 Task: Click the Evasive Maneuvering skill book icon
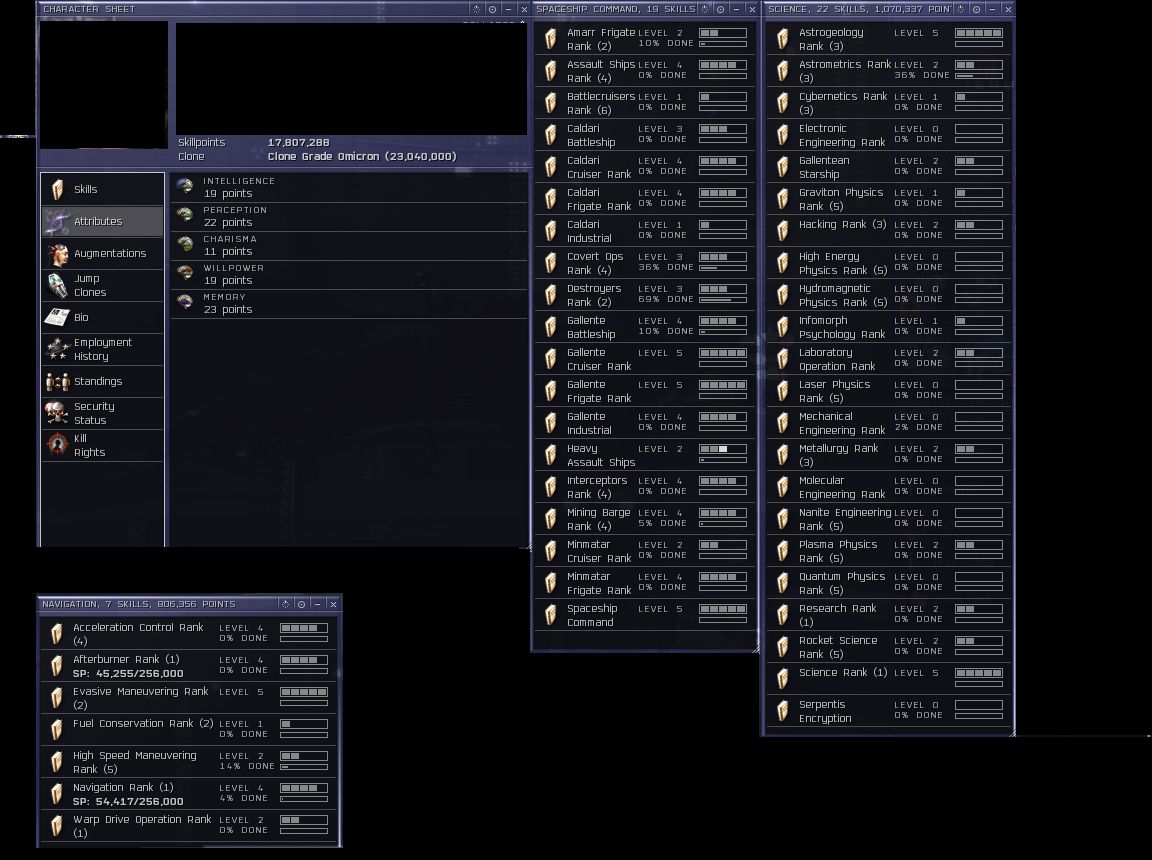tap(57, 698)
